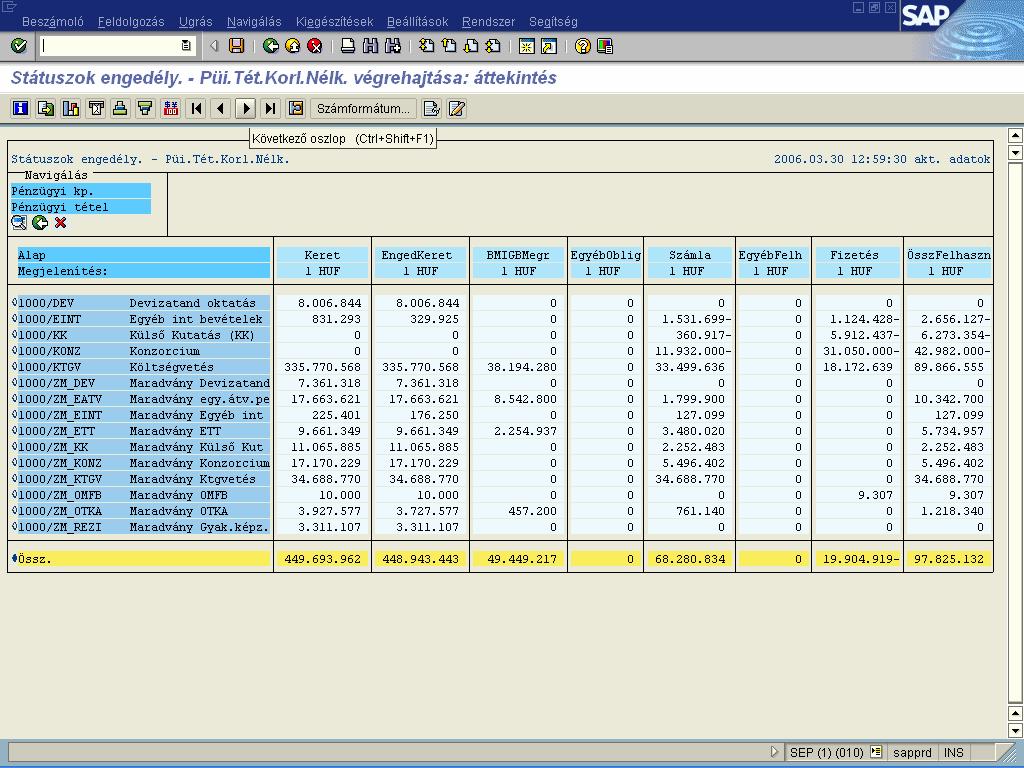The width and height of the screenshot is (1024, 768).
Task: Expand the 1000/EINT row
Action: [x=14, y=319]
